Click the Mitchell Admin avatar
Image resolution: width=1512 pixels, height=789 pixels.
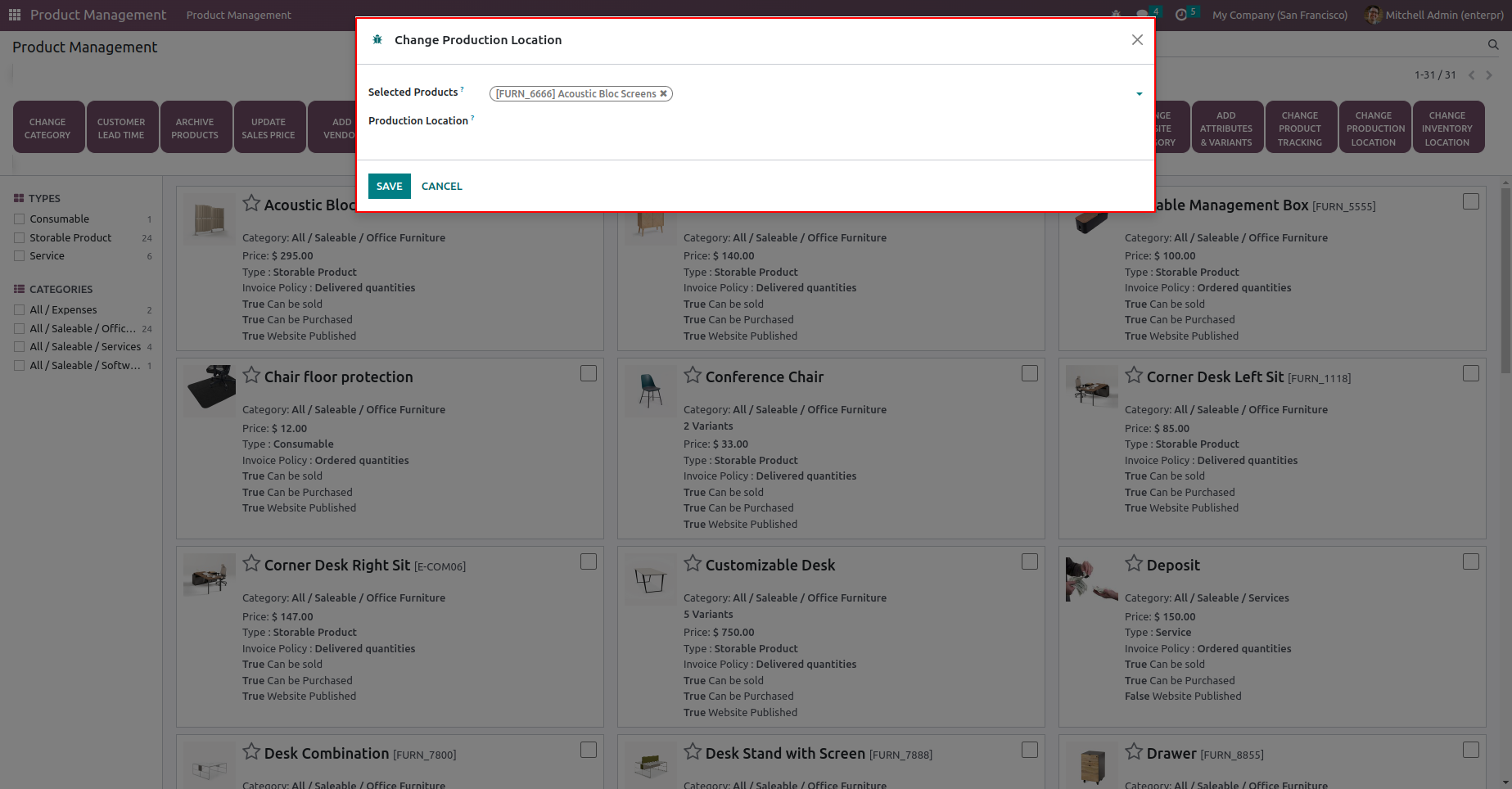click(x=1373, y=15)
